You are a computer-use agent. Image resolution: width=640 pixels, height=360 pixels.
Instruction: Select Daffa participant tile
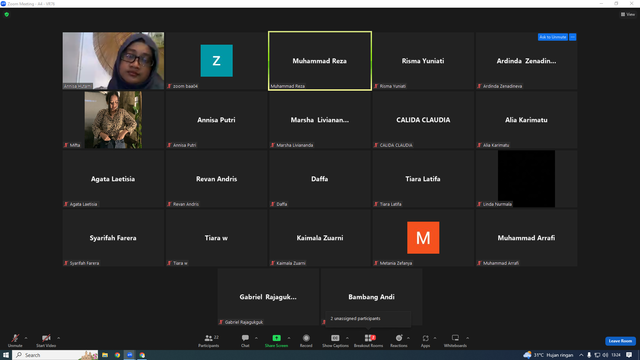coord(320,179)
